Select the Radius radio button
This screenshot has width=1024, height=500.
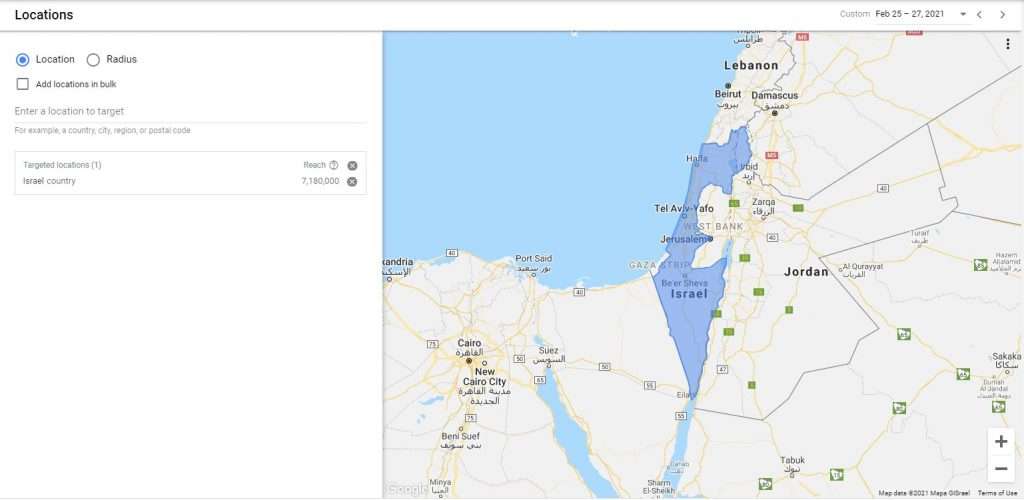pyautogui.click(x=93, y=59)
